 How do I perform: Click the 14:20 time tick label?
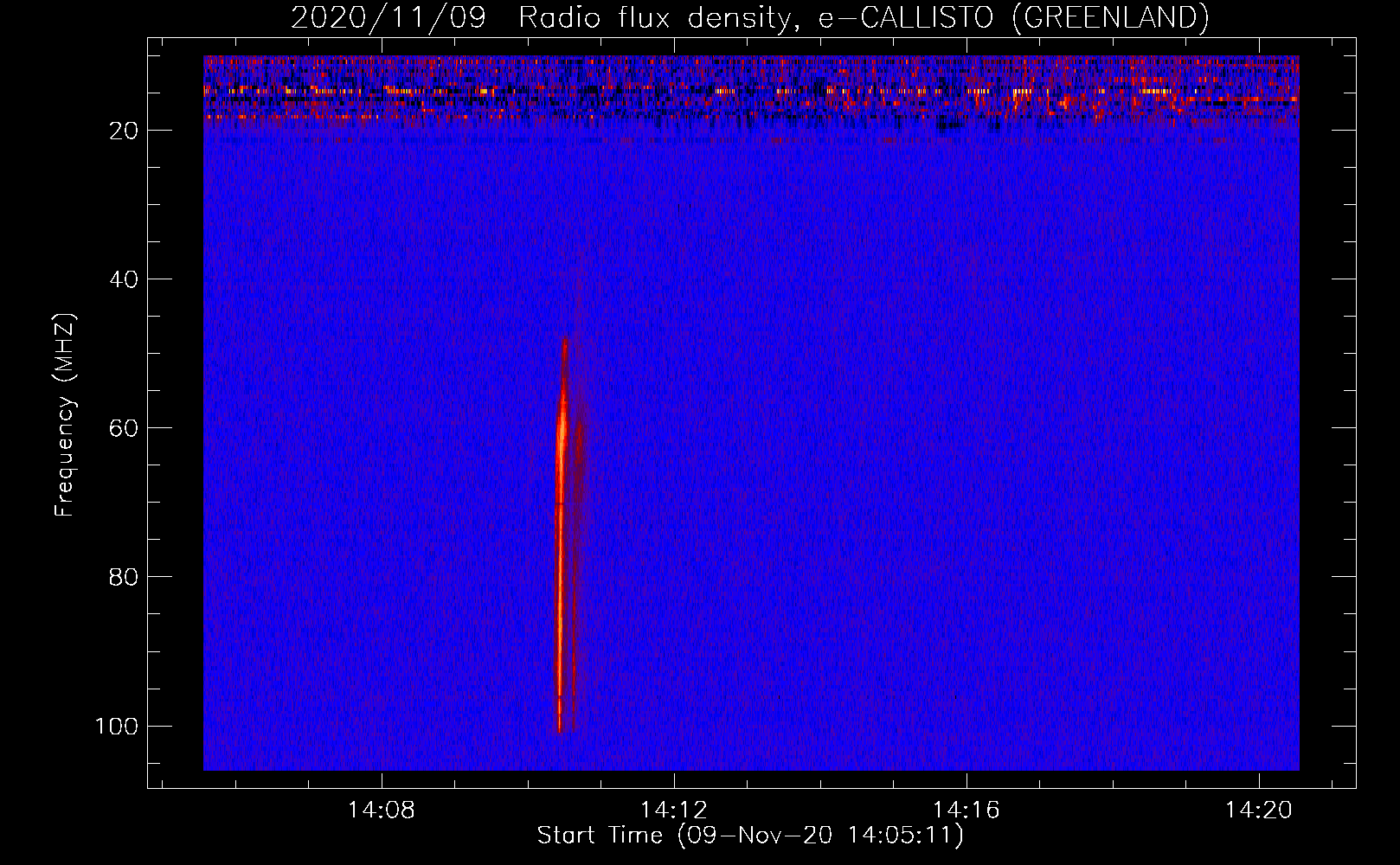click(1258, 811)
